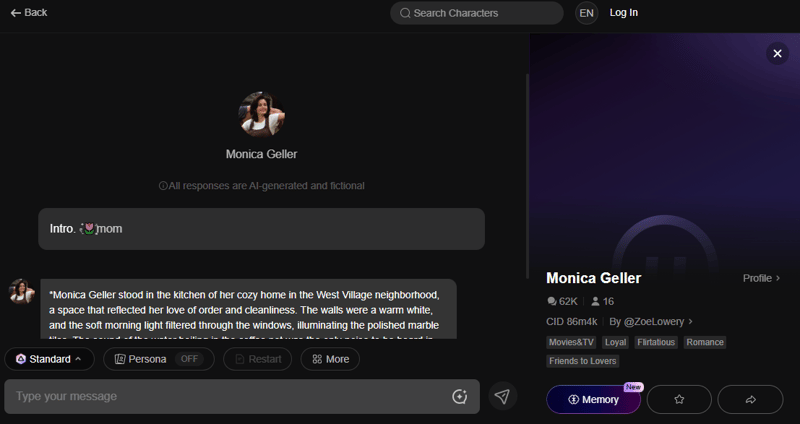
Task: Open the EN language selector
Action: point(586,13)
